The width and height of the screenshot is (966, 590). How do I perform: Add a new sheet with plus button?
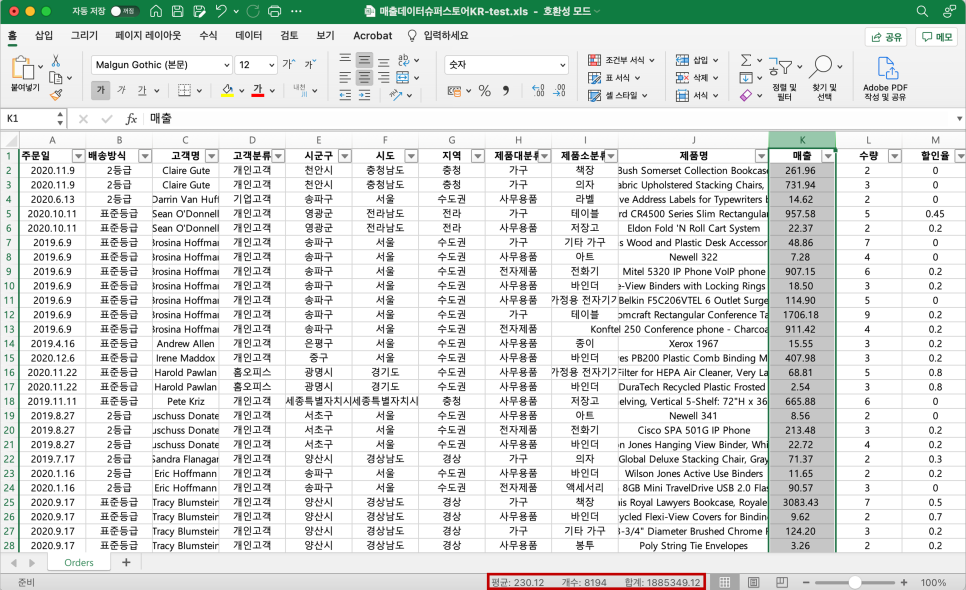click(126, 562)
